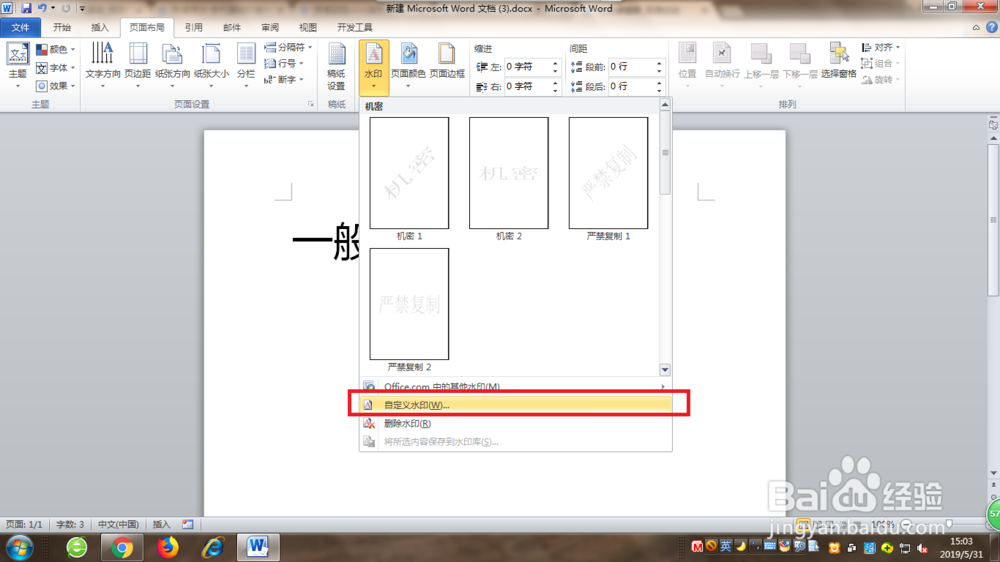
Task: Switch to the Review (审阅) tab
Action: tap(270, 27)
